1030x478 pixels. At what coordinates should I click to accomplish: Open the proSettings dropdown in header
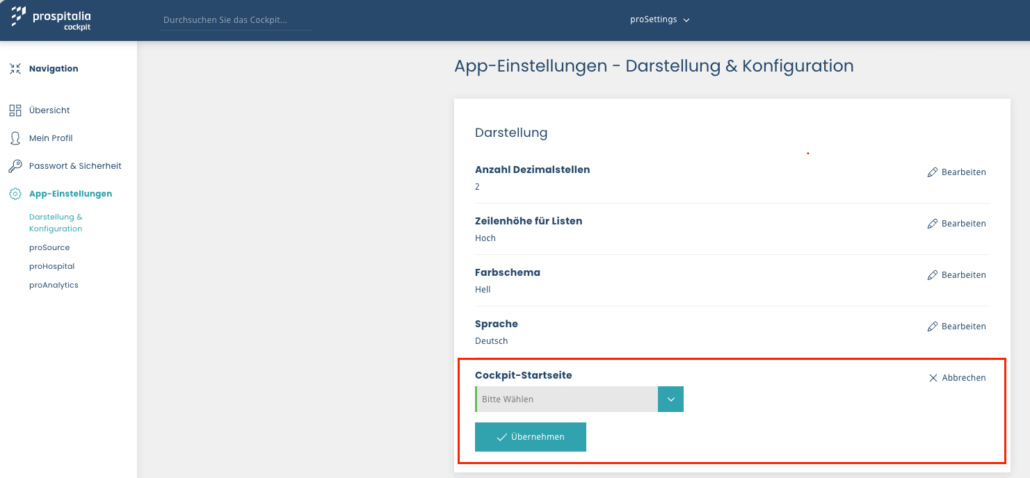pos(660,20)
